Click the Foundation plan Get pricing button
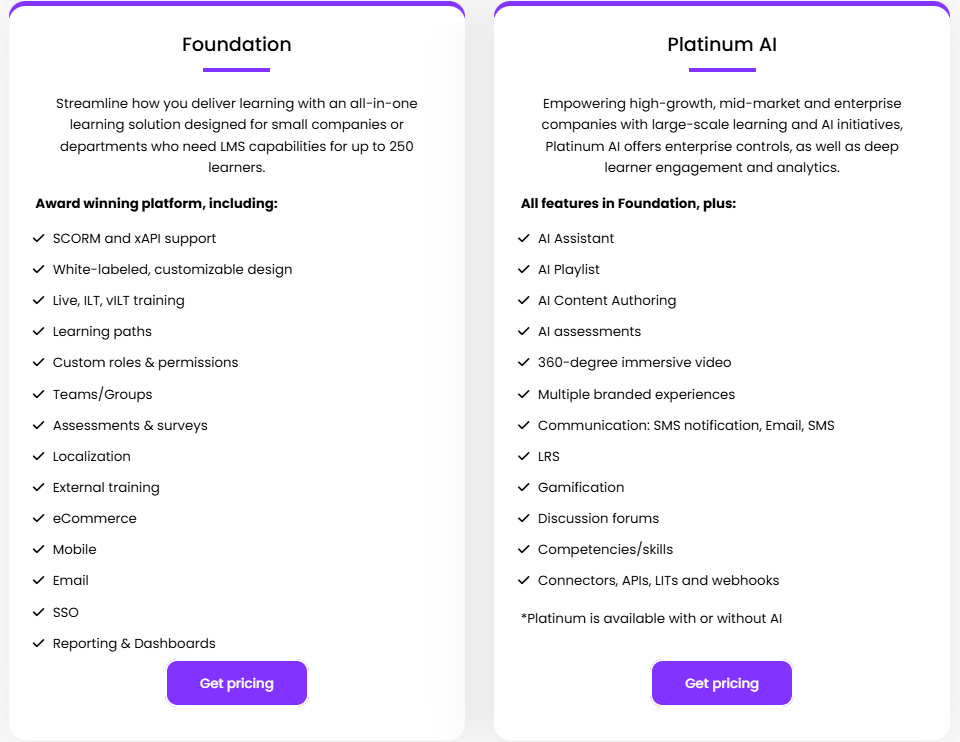960x742 pixels. pos(237,683)
